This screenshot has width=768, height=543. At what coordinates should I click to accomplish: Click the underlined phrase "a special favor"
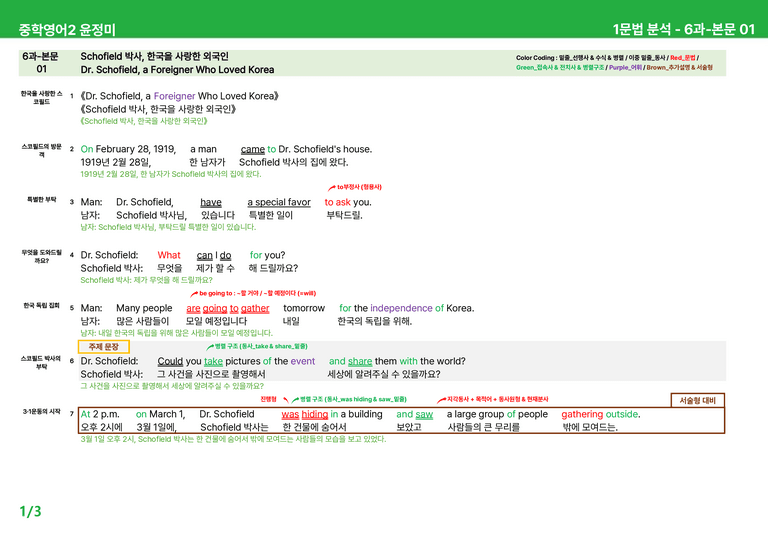click(279, 202)
